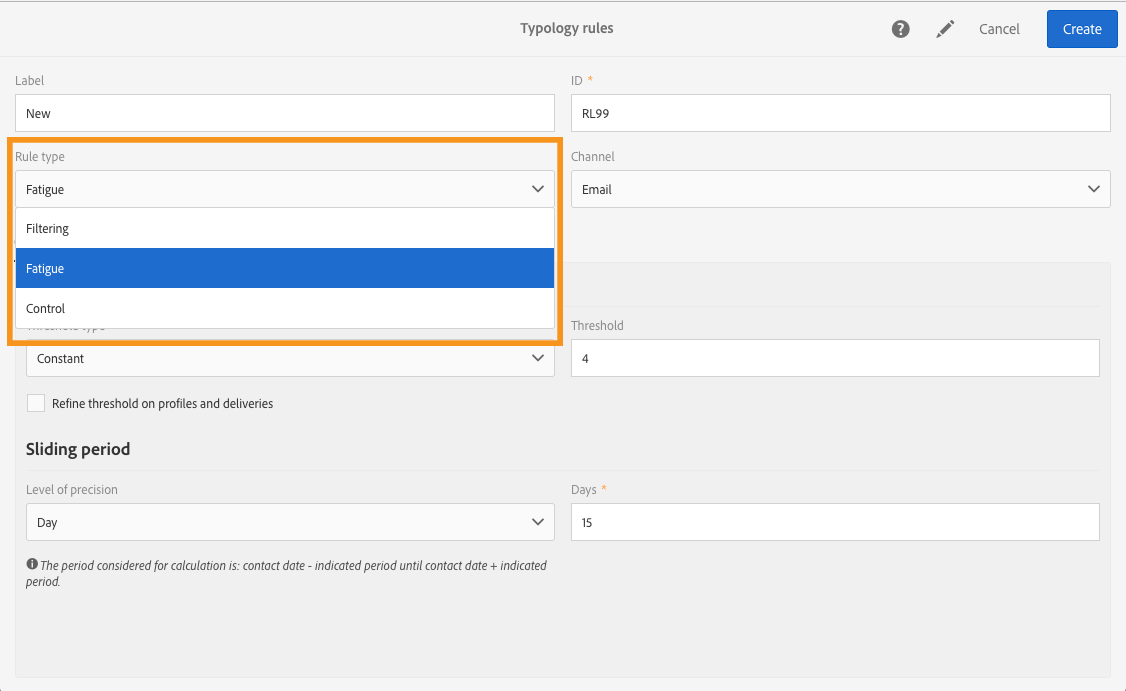Click into the Label text field
Screen dimensions: 1126x691
point(284,113)
